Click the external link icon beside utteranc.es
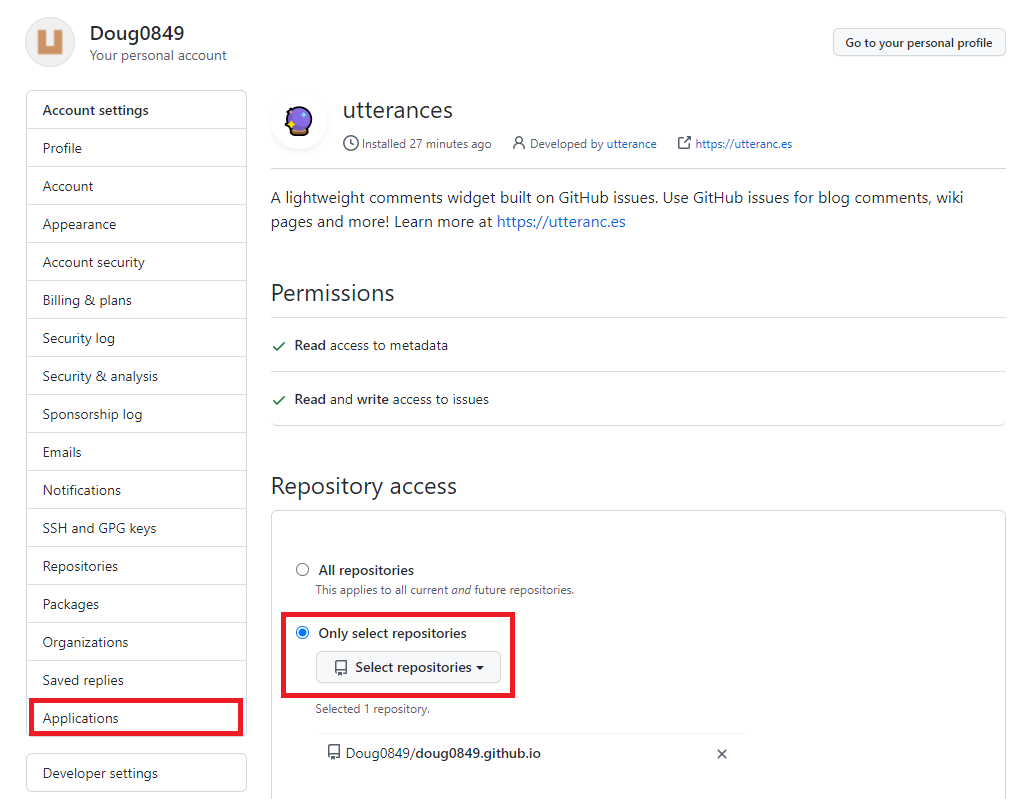Screen dimensions: 1036x799 684,143
